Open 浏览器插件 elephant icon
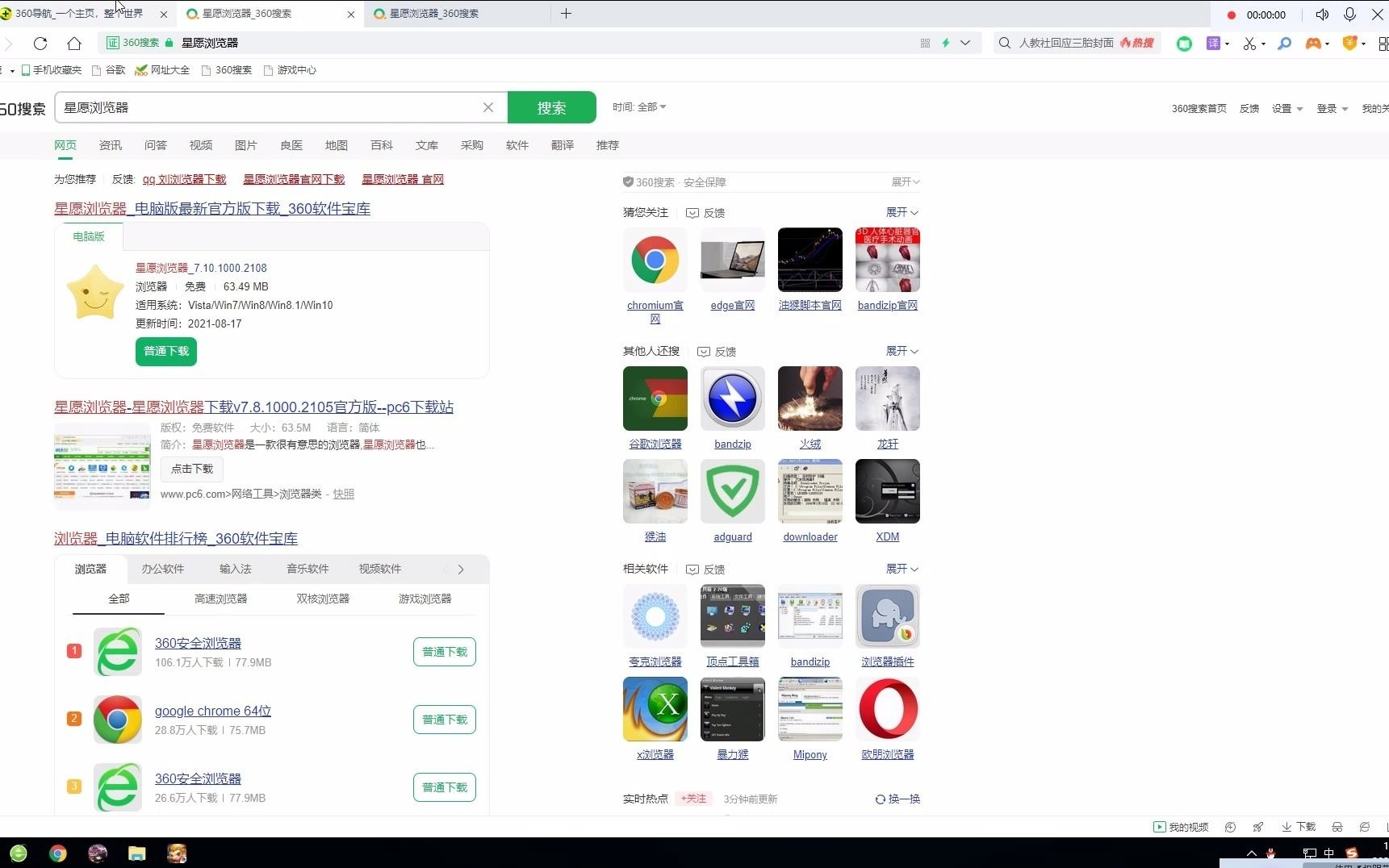 click(888, 616)
